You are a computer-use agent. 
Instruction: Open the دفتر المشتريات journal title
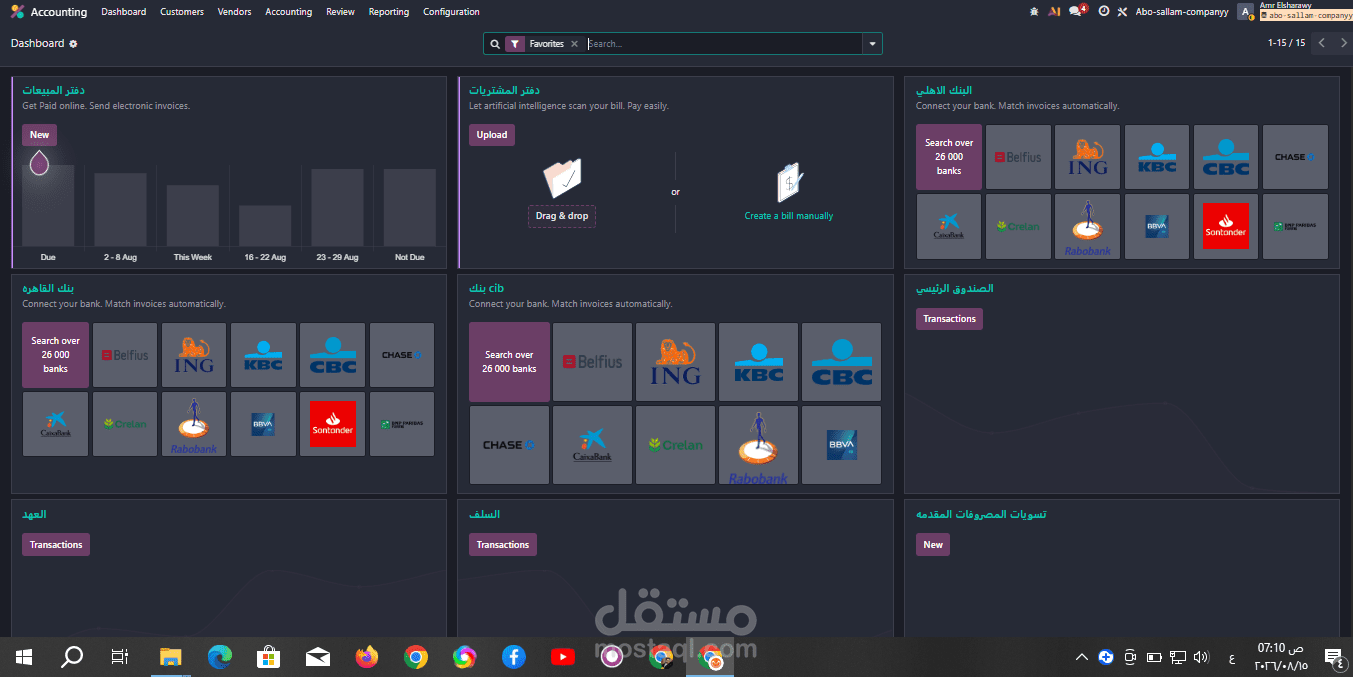[504, 90]
